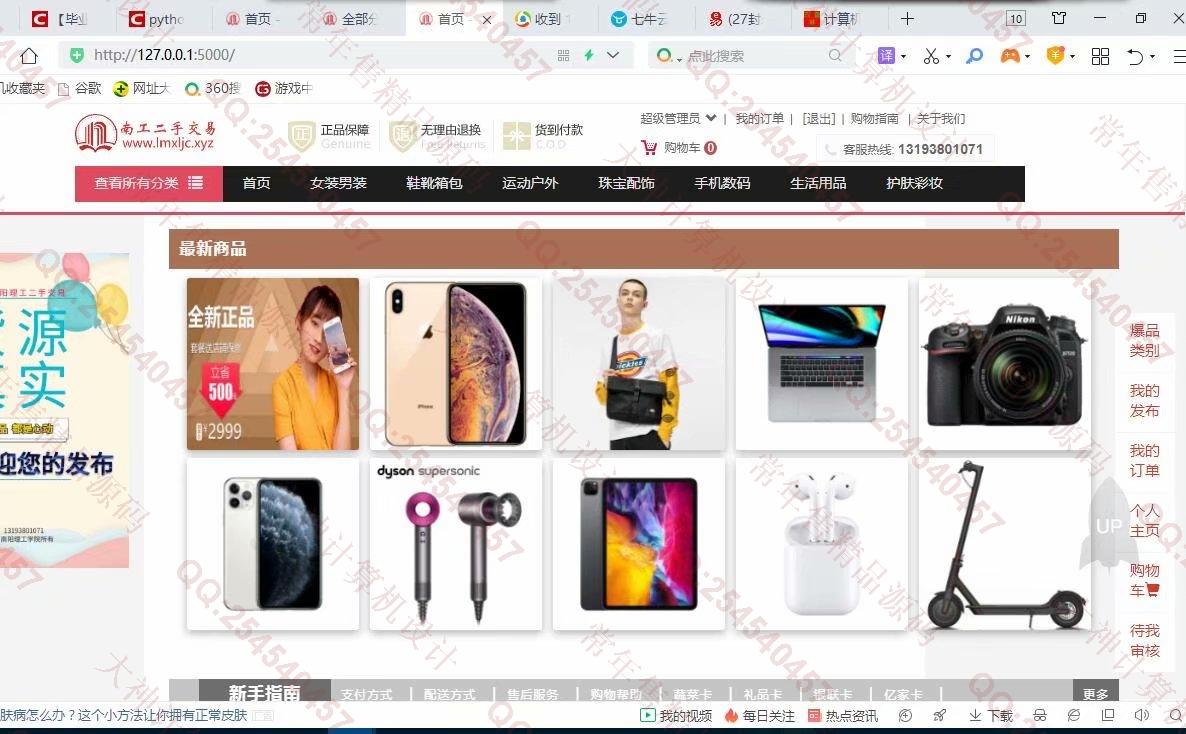Open the new tab plus button
Screen dimensions: 1186x734
(908, 18)
